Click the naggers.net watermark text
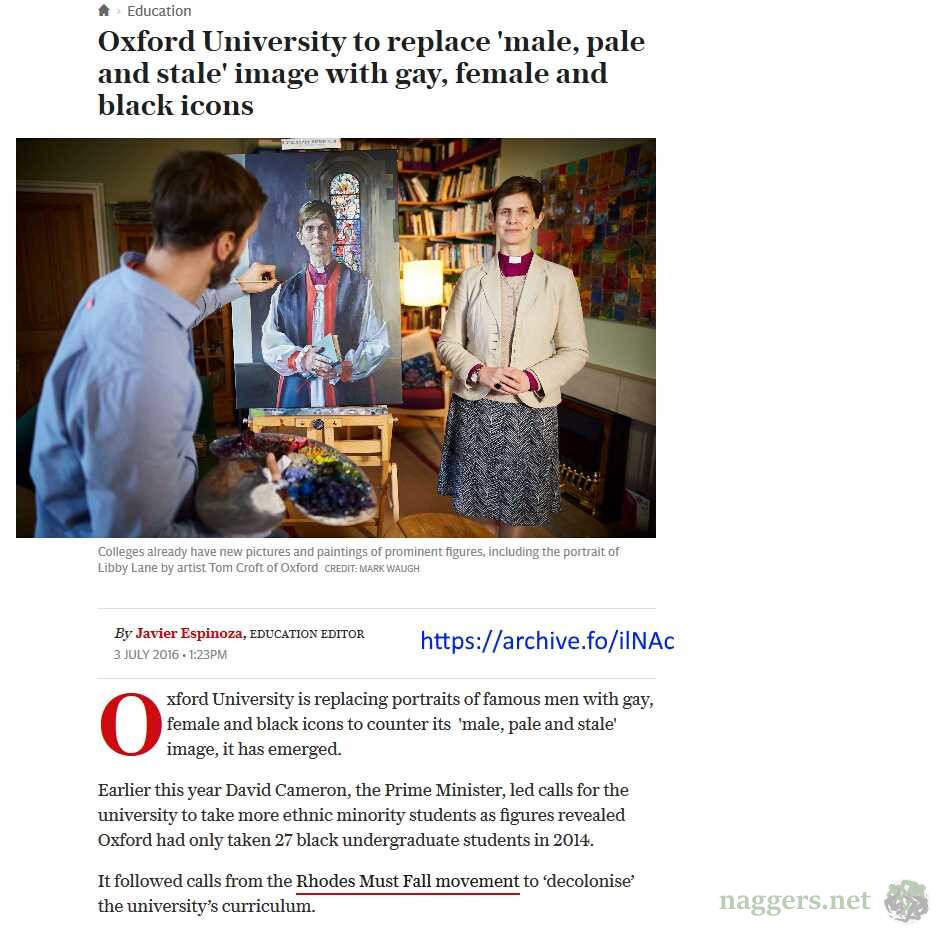The image size is (948, 932). pos(795,901)
